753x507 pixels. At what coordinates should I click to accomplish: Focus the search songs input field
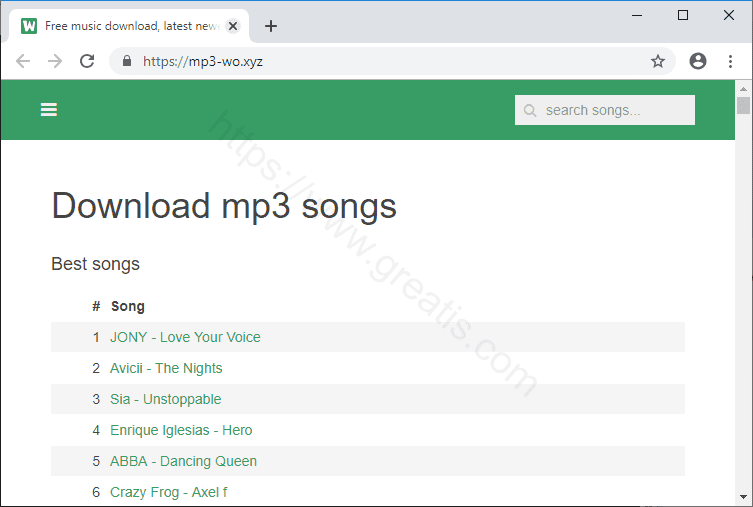coord(605,110)
